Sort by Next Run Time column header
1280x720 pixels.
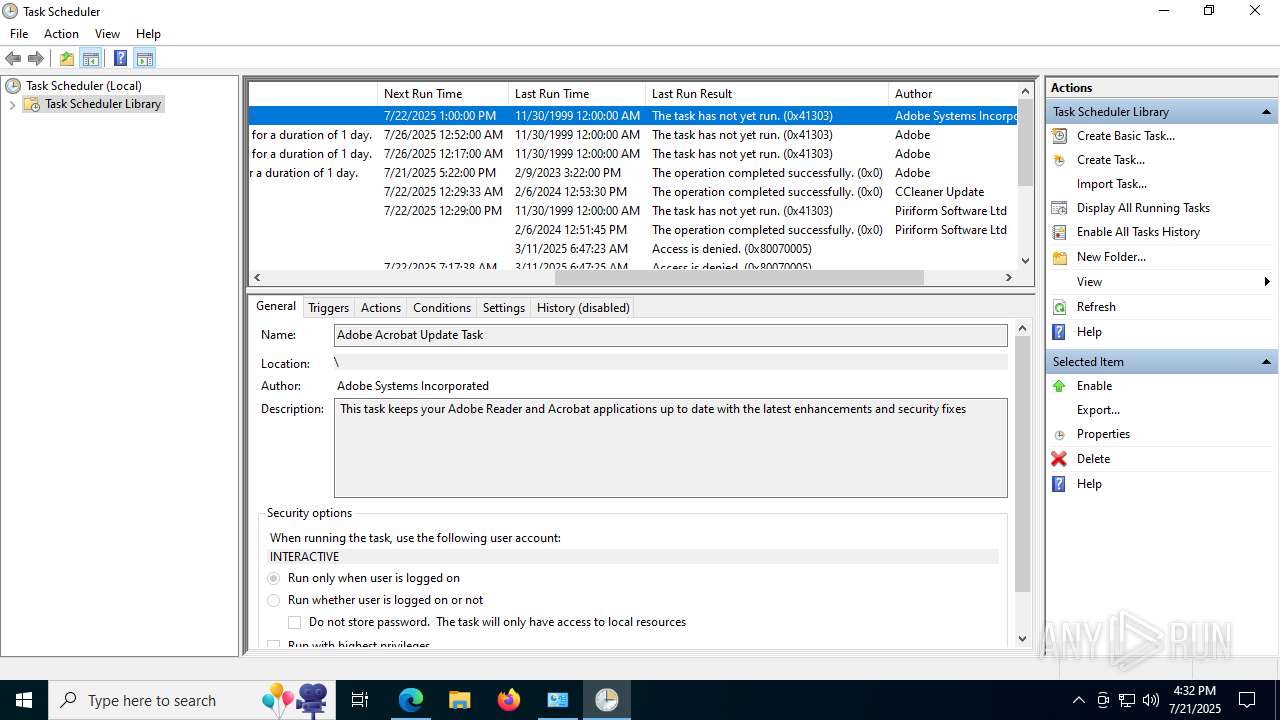(443, 93)
